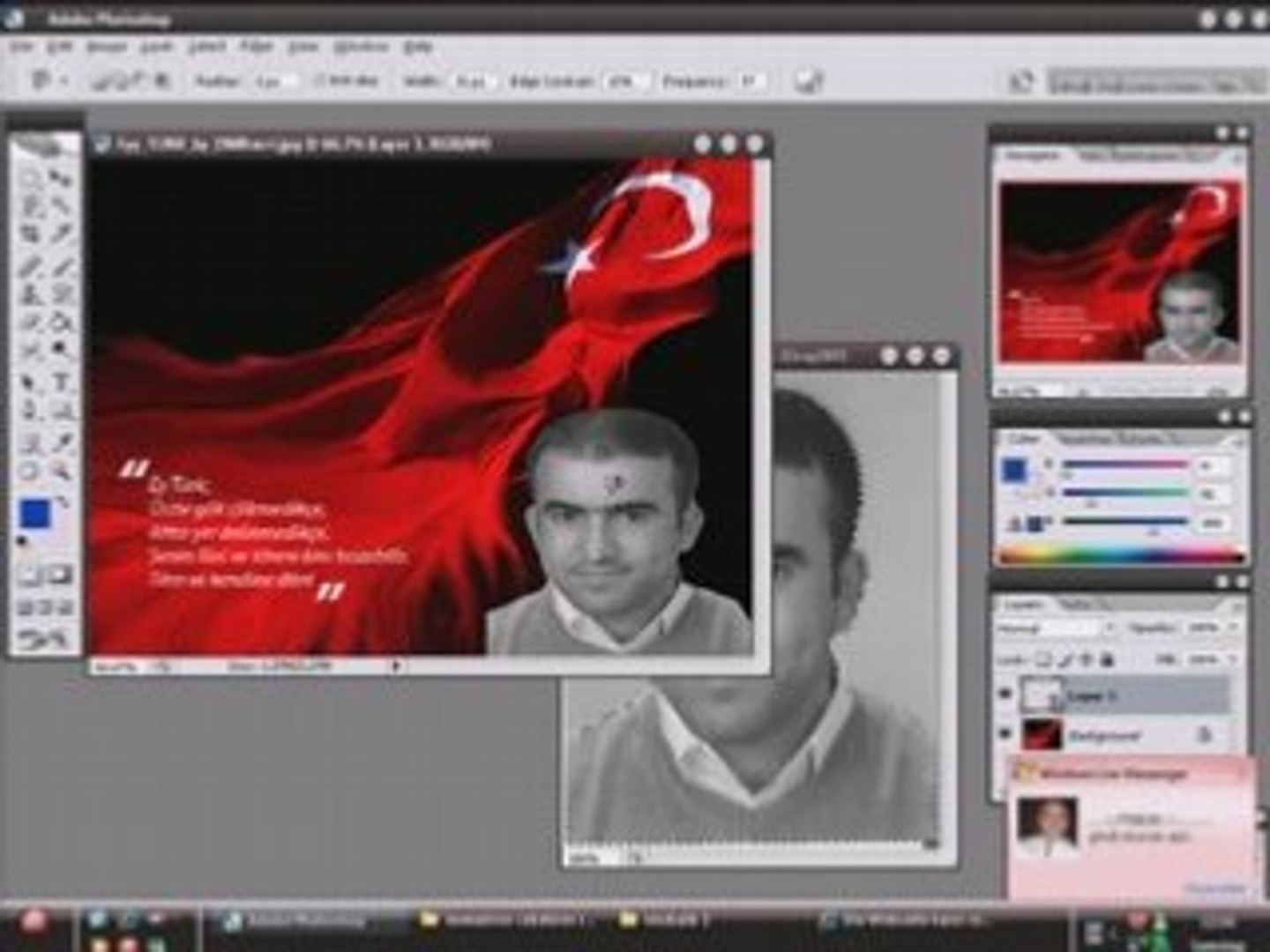
Task: Select the Pen tool
Action: coord(30,411)
